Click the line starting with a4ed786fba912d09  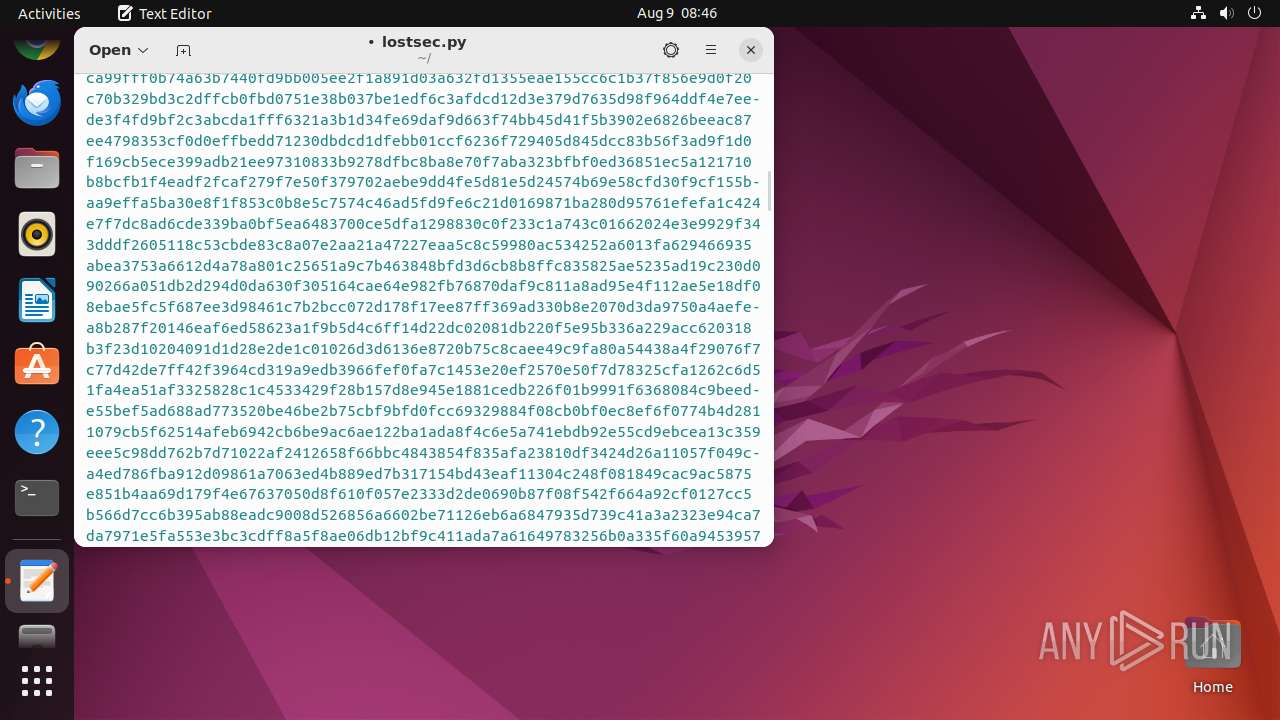[x=419, y=474]
